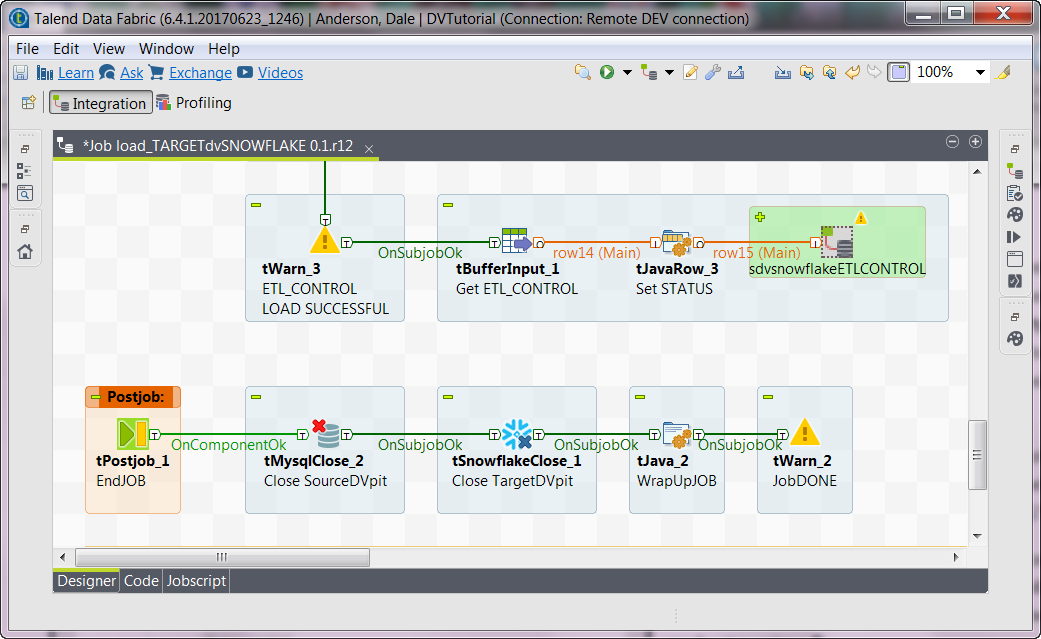This screenshot has height=639, width=1041.
Task: Open the palette view in the right sidebar
Action: pos(1014,214)
